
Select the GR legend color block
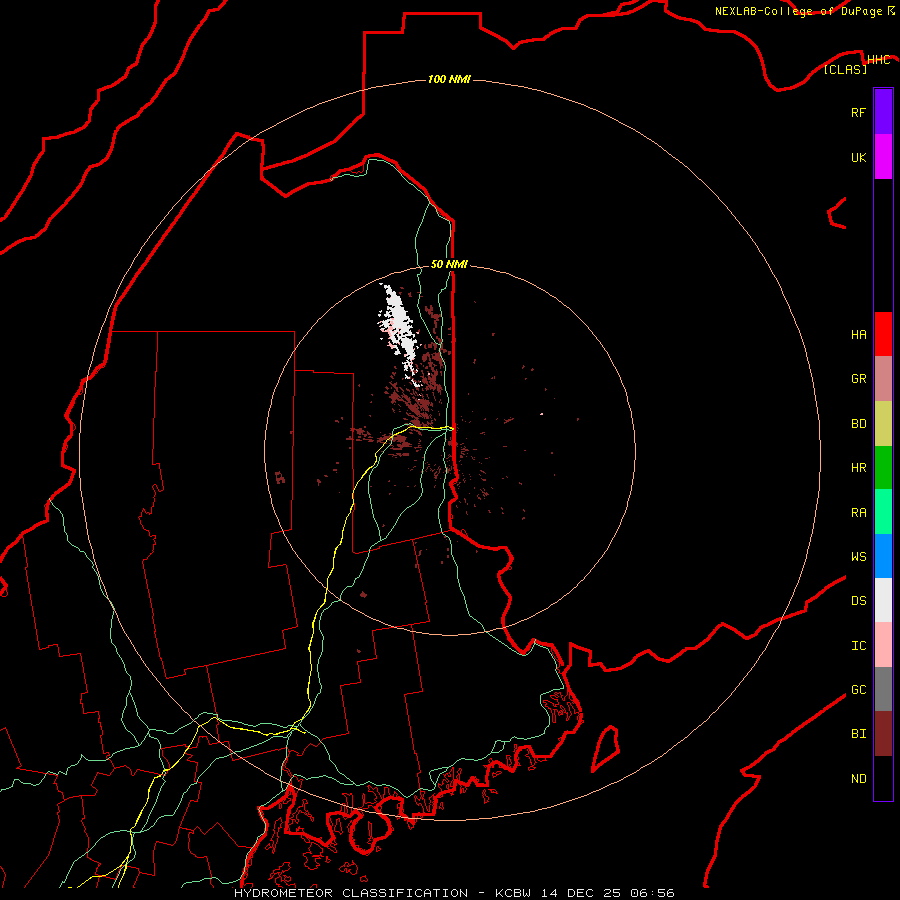[x=883, y=379]
